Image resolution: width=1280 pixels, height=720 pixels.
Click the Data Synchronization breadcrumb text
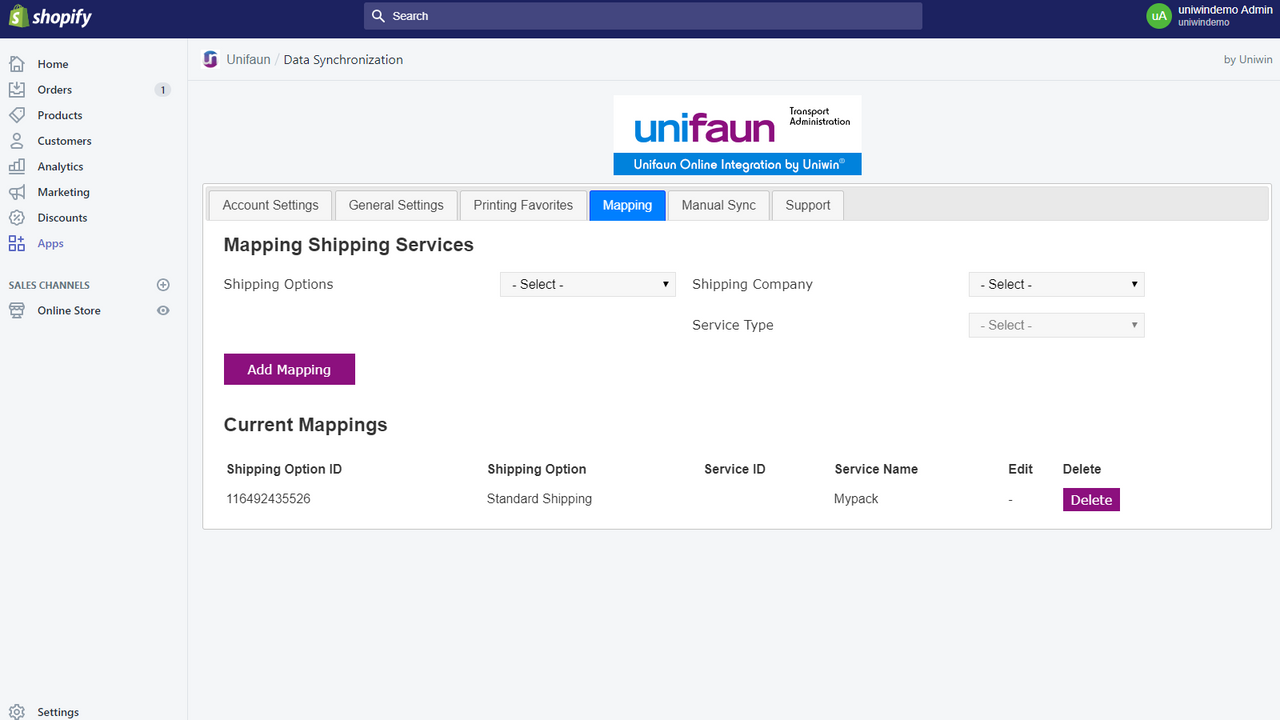pos(343,59)
